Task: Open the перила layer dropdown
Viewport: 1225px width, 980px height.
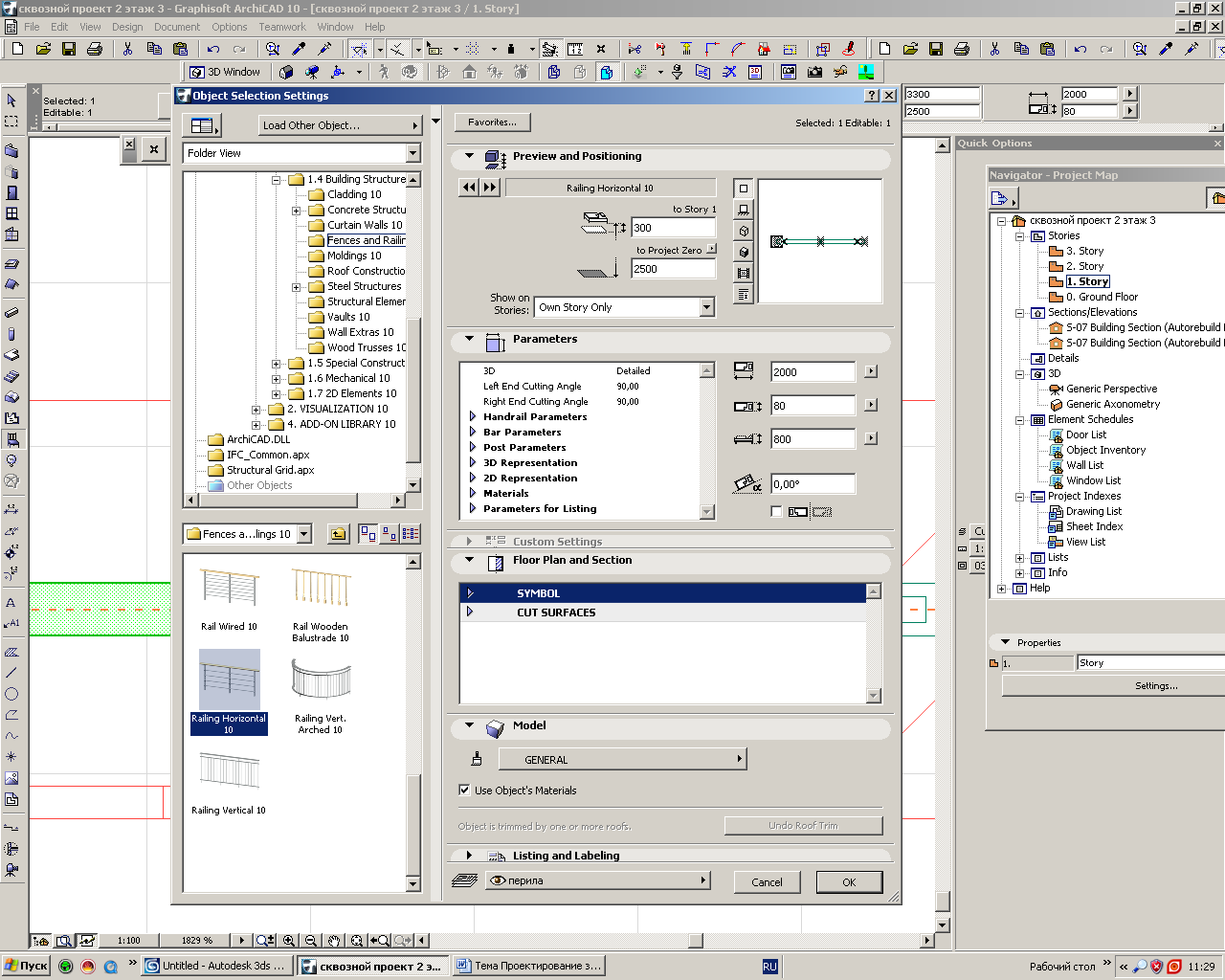Action: [x=598, y=880]
